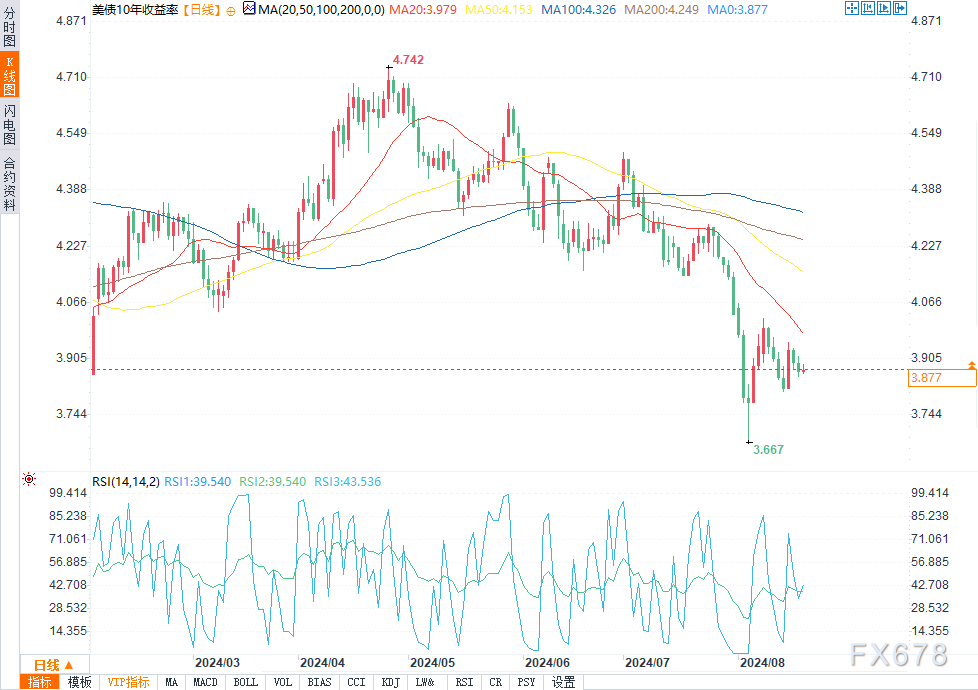Apply the BOLL indicator
Viewport: 978px width, 690px height.
(246, 683)
